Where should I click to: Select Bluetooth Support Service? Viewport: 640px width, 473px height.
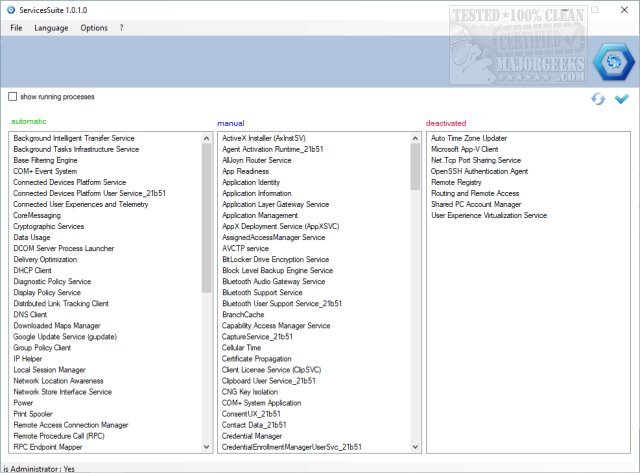[262, 293]
